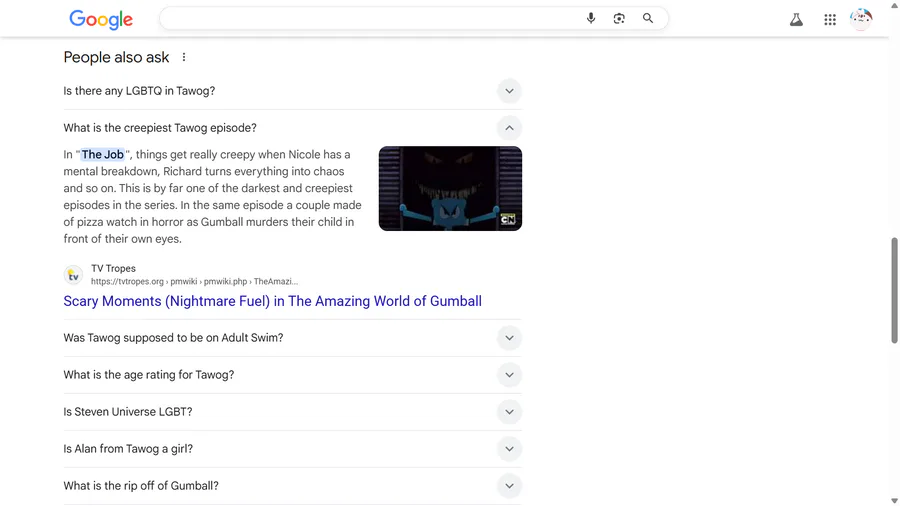Open the creepy Gumball episode thumbnail
Image resolution: width=900 pixels, height=506 pixels.
450,188
